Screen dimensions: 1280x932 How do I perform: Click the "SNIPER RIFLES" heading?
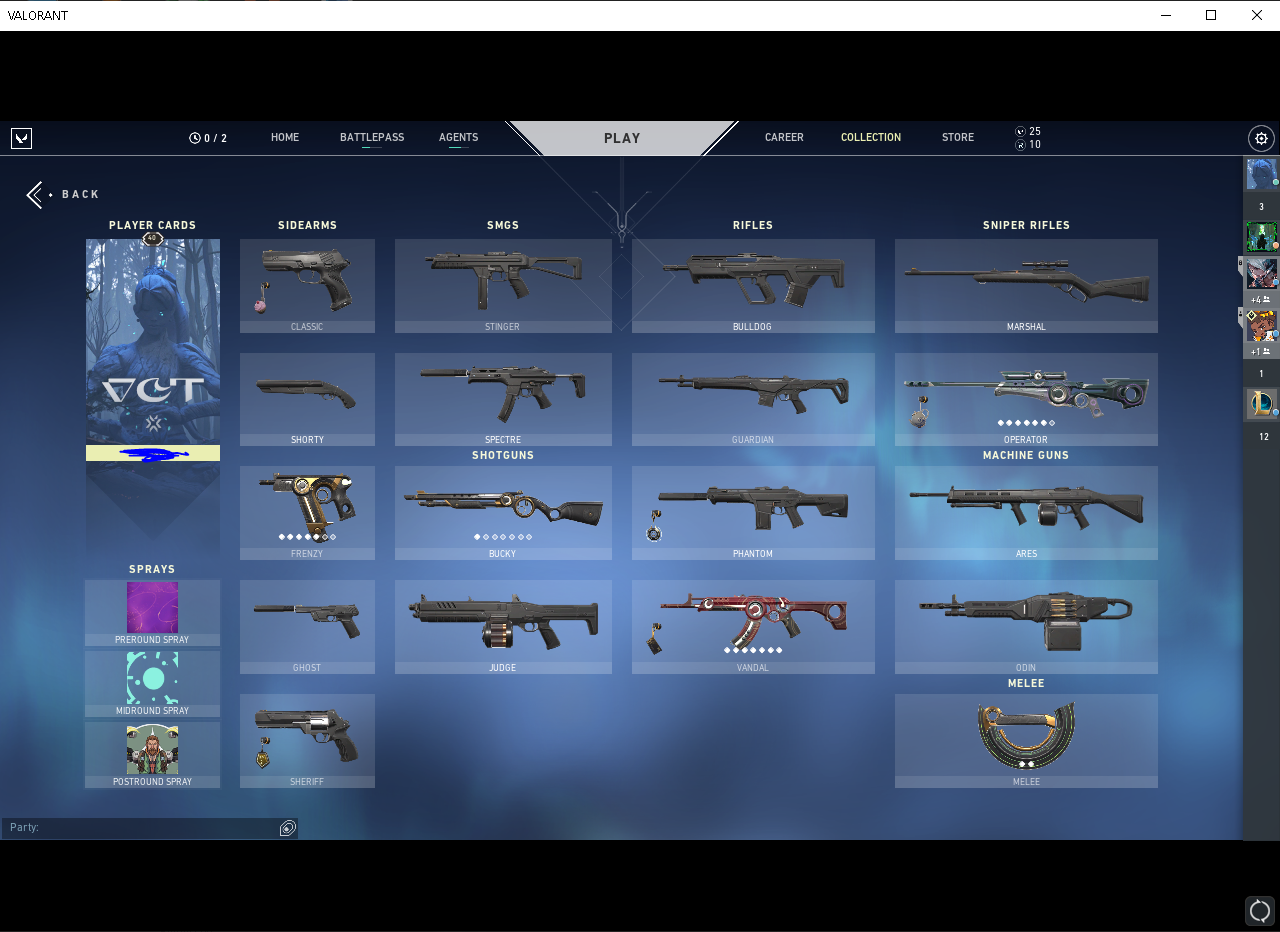point(1026,226)
